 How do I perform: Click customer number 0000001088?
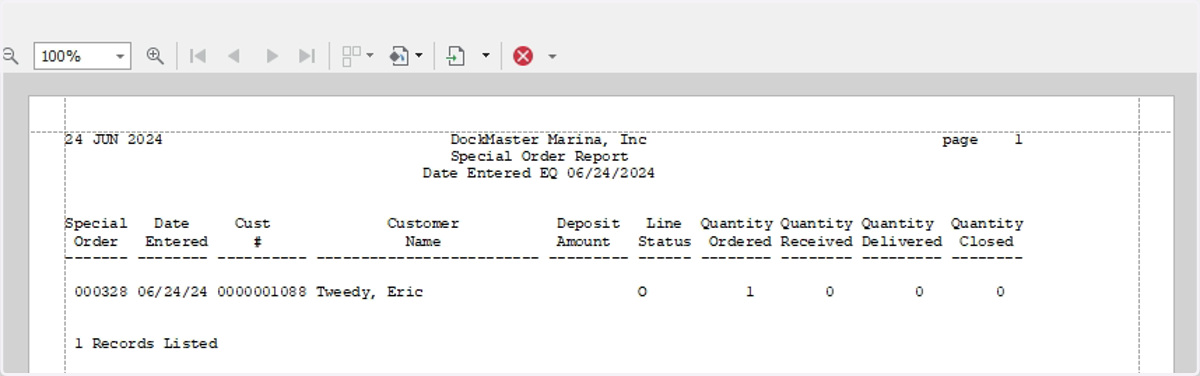pyautogui.click(x=262, y=292)
